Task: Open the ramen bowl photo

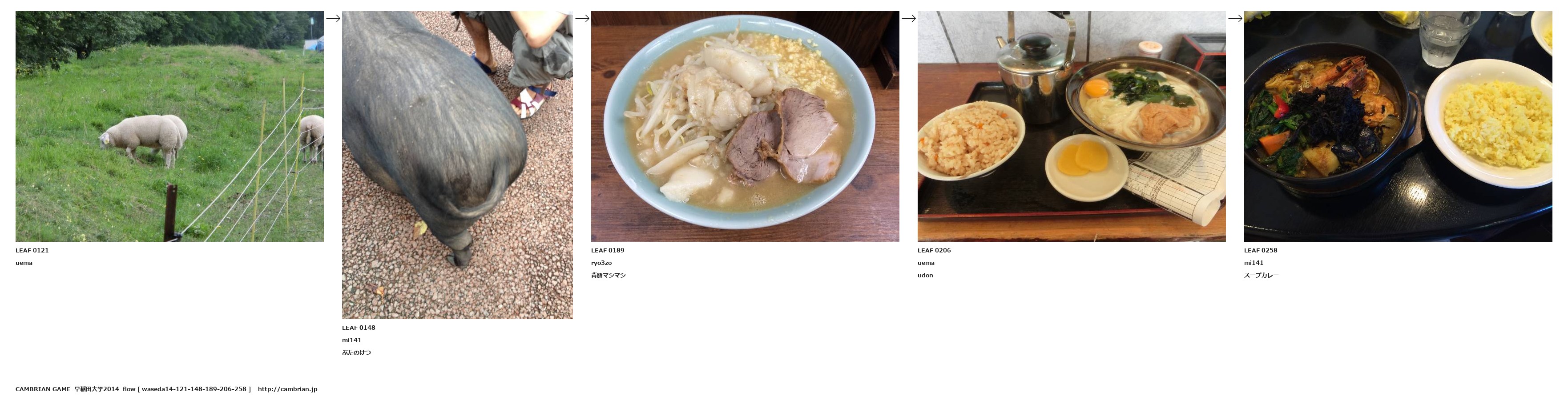Action: click(745, 126)
